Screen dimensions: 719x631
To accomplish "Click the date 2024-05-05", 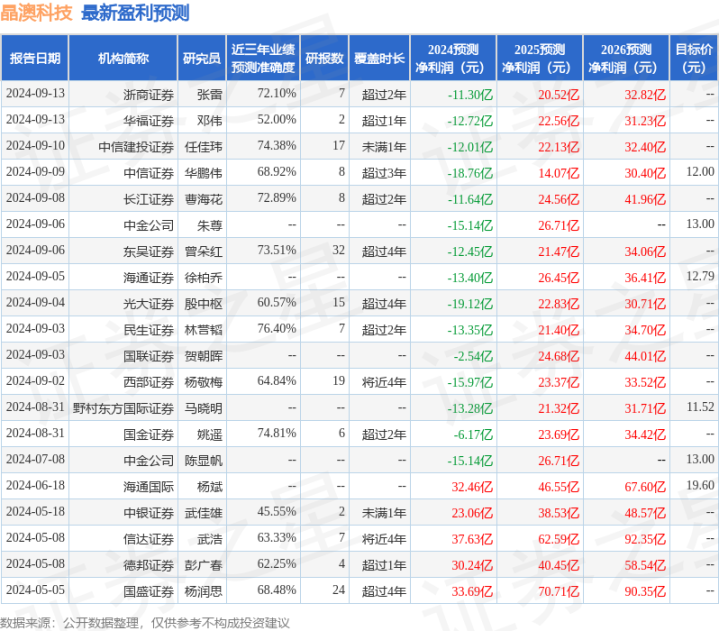I will 35,590.
